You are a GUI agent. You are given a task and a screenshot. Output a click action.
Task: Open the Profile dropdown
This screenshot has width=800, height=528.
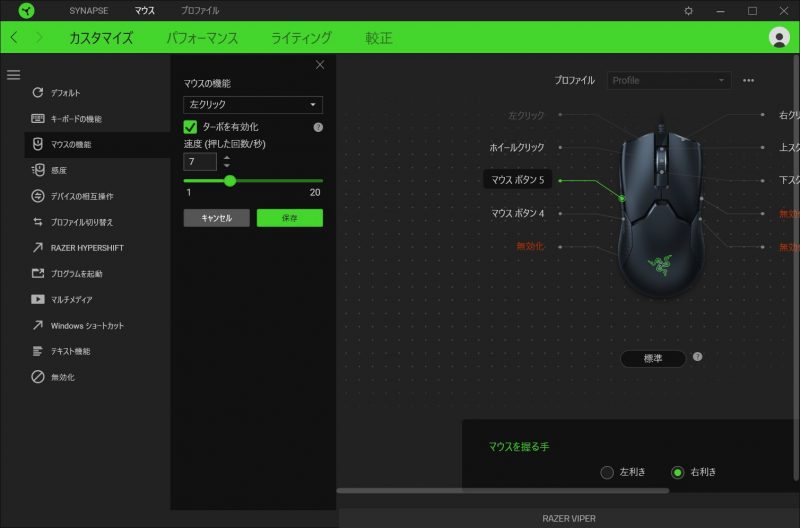[x=668, y=81]
